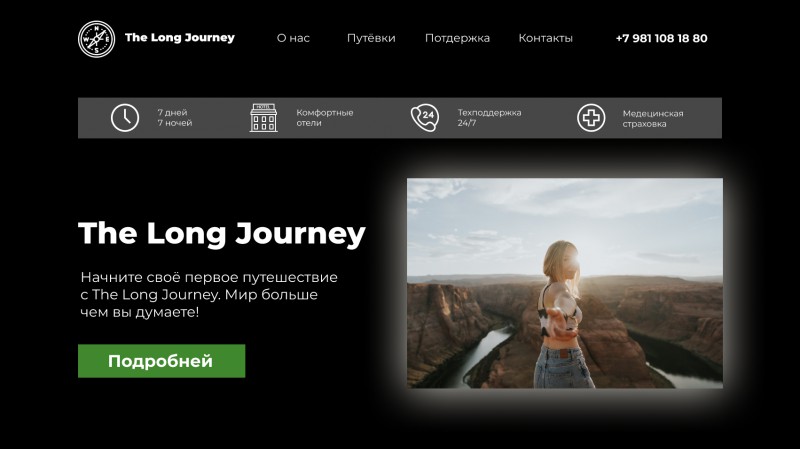This screenshot has width=800, height=449.
Task: Click the Начните своё первое путешествие paragraph
Action: click(209, 295)
